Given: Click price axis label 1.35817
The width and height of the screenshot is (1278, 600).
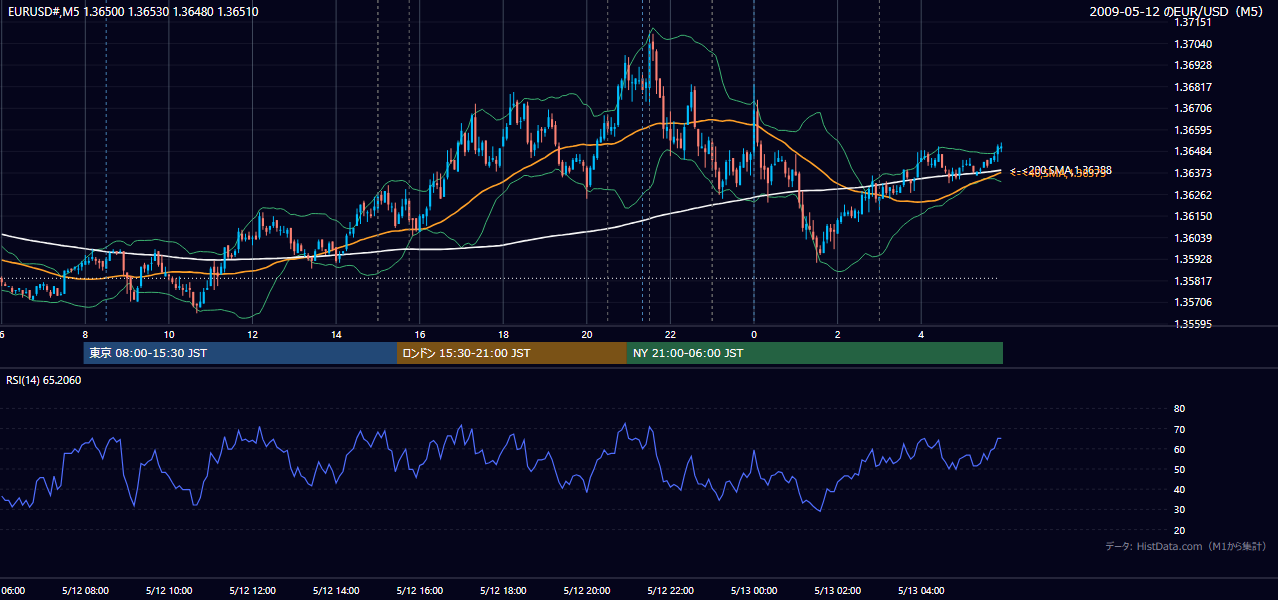Looking at the screenshot, I should tap(1193, 281).
